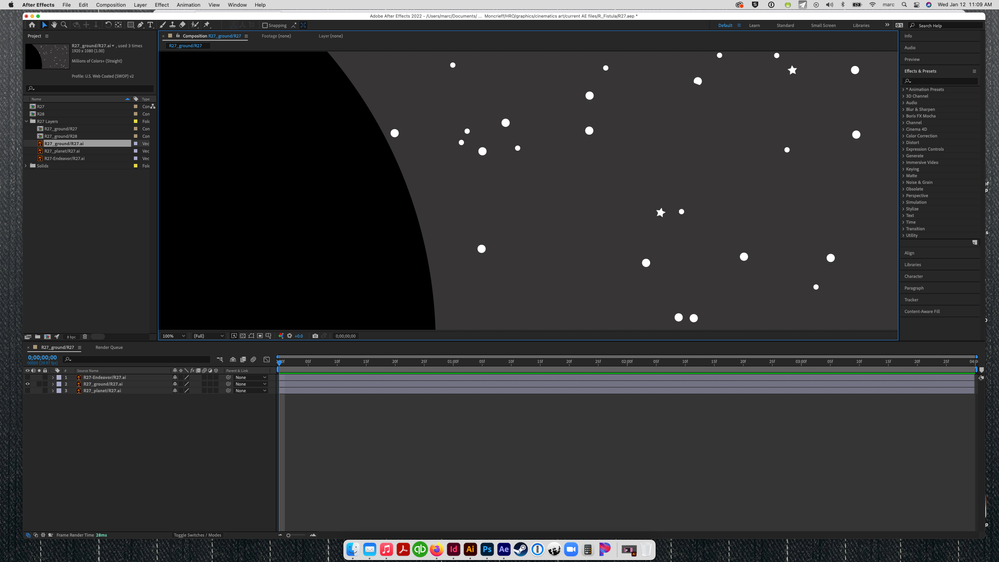Select the Hand tool

point(54,25)
